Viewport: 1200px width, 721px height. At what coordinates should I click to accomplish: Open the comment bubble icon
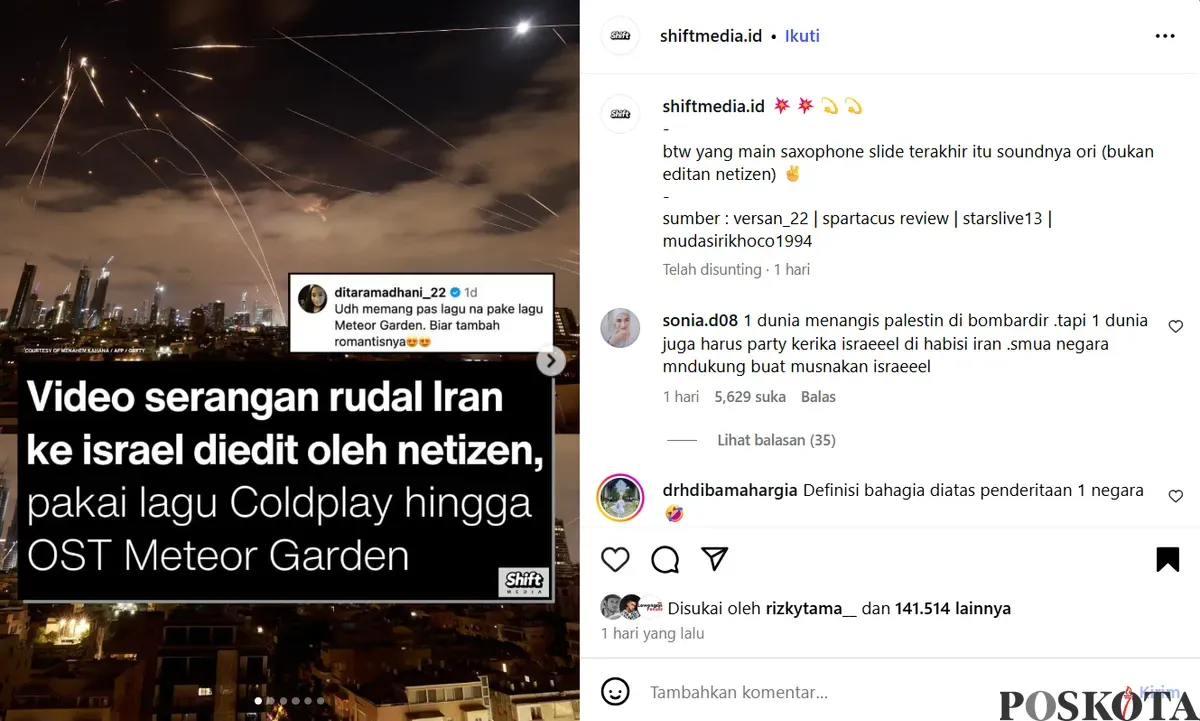pos(665,559)
